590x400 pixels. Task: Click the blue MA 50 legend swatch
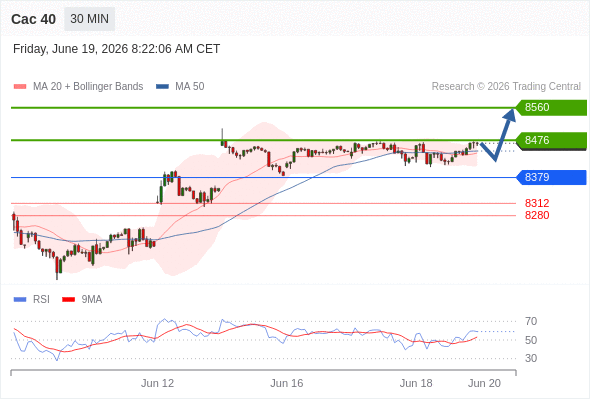162,87
